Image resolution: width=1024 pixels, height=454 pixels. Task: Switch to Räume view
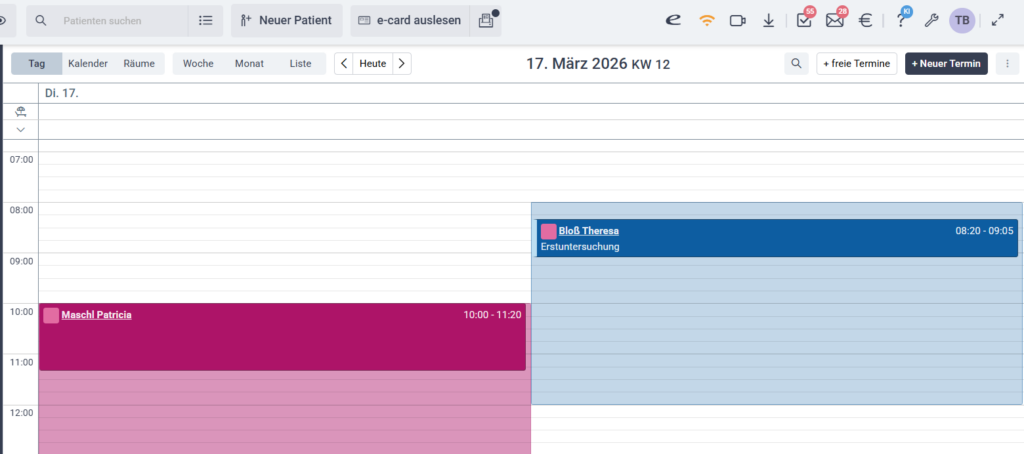[x=139, y=64]
